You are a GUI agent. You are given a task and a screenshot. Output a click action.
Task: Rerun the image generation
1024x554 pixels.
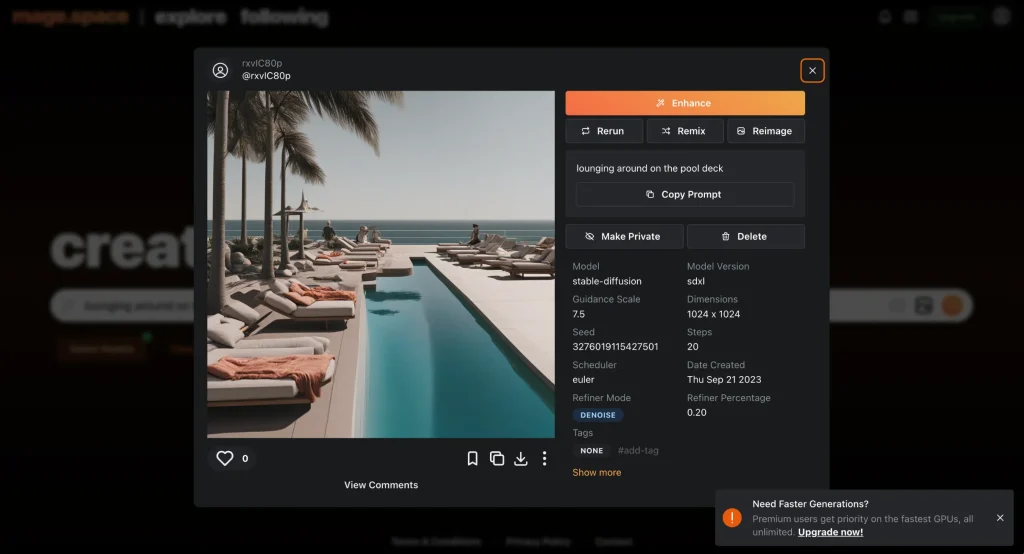[603, 131]
